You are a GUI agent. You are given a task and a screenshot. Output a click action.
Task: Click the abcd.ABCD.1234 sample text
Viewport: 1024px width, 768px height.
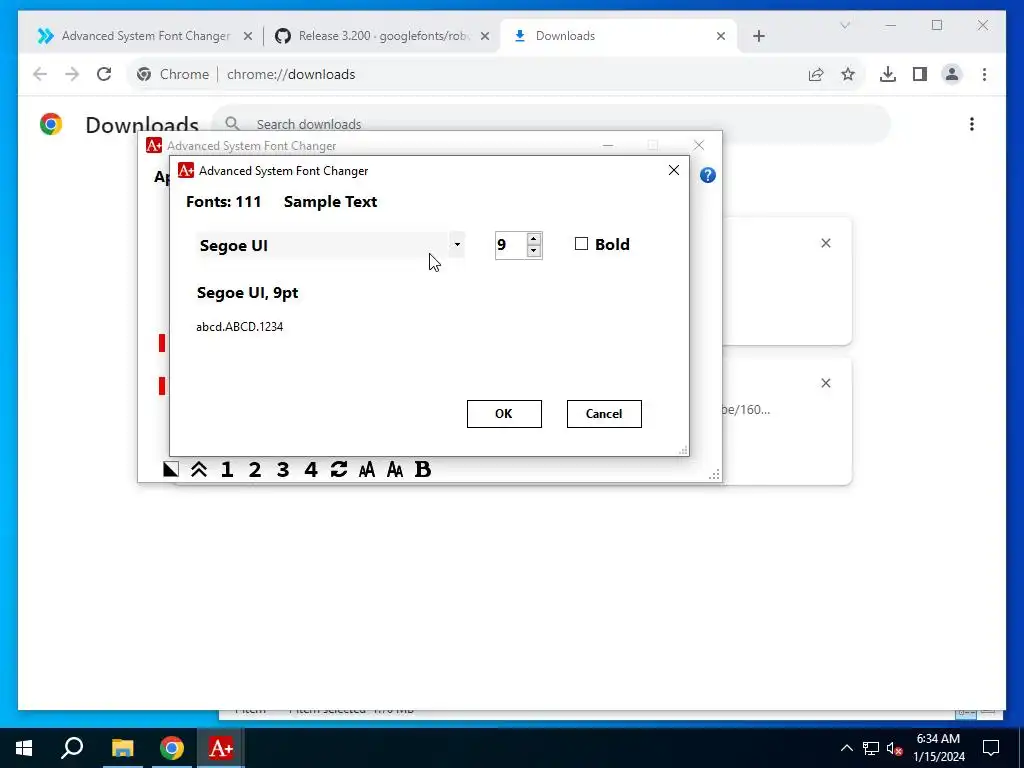[240, 327]
